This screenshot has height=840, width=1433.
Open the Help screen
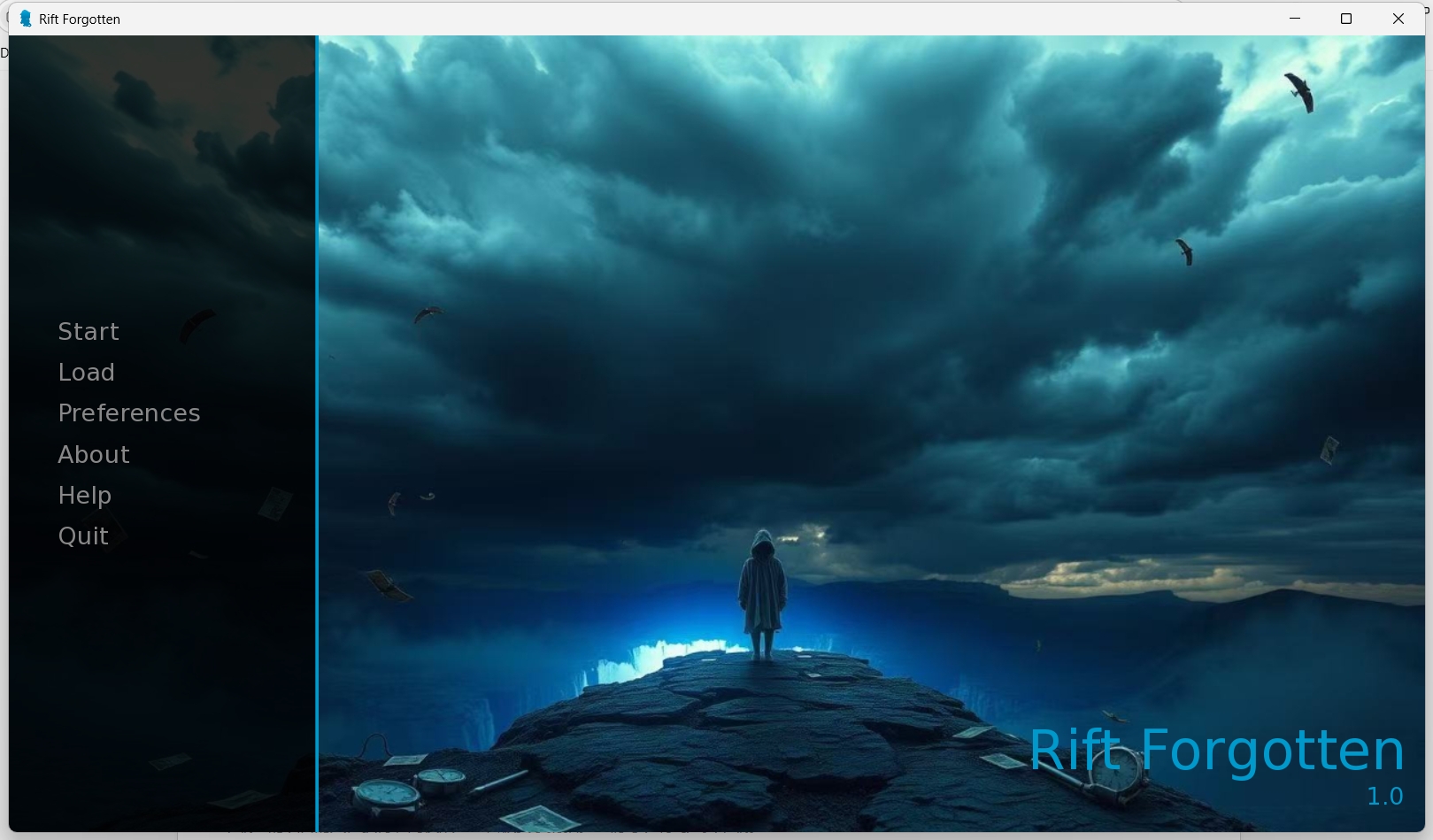(x=85, y=496)
